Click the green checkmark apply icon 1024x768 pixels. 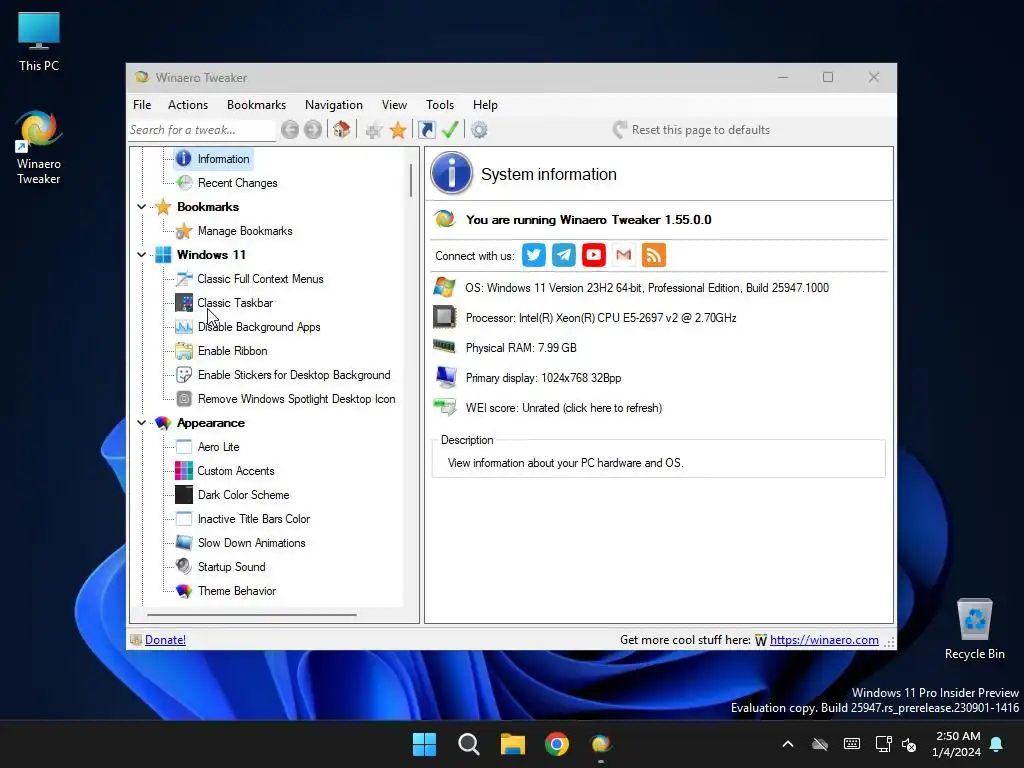pos(450,129)
